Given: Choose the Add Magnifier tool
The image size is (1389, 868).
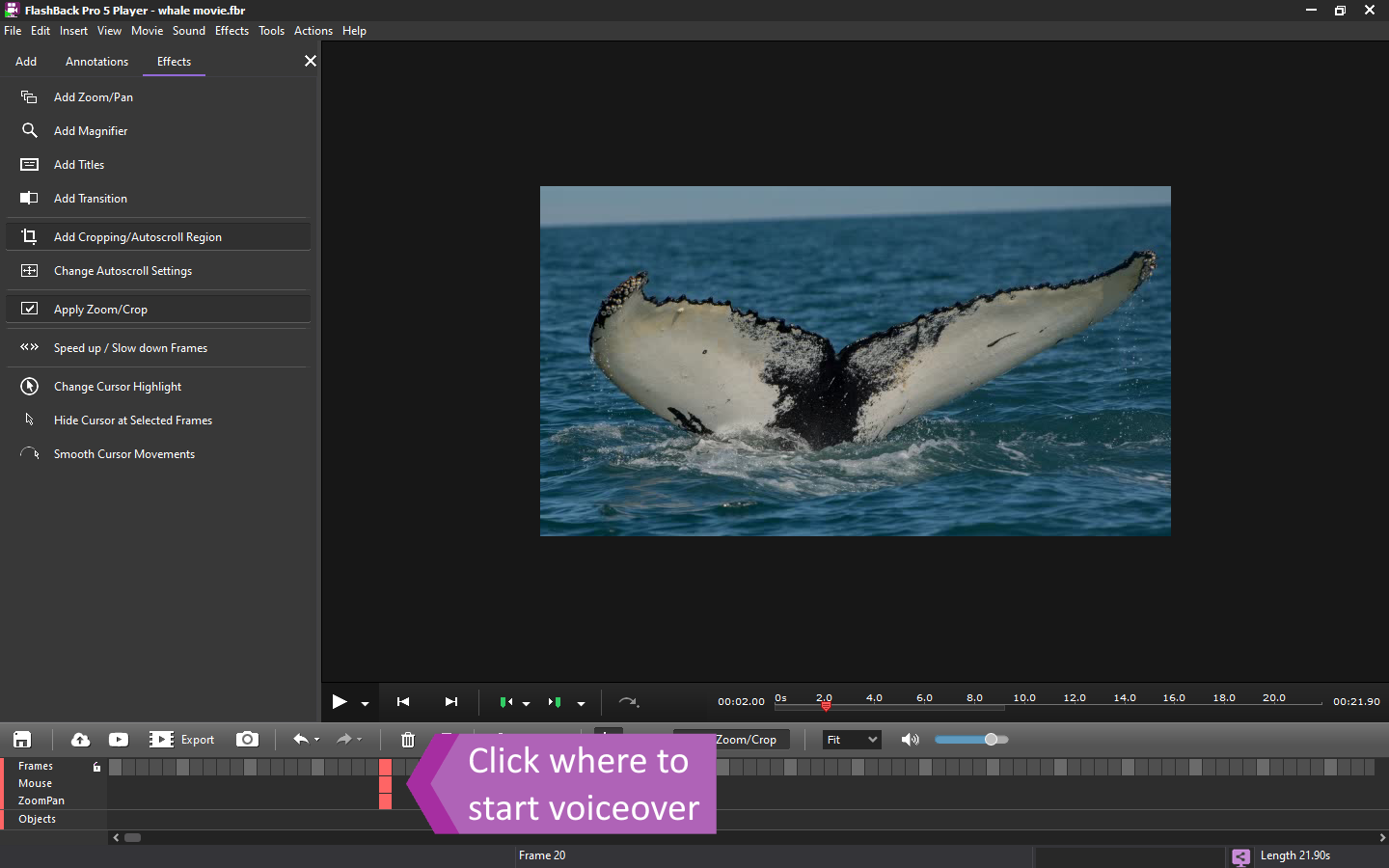Looking at the screenshot, I should (x=91, y=131).
